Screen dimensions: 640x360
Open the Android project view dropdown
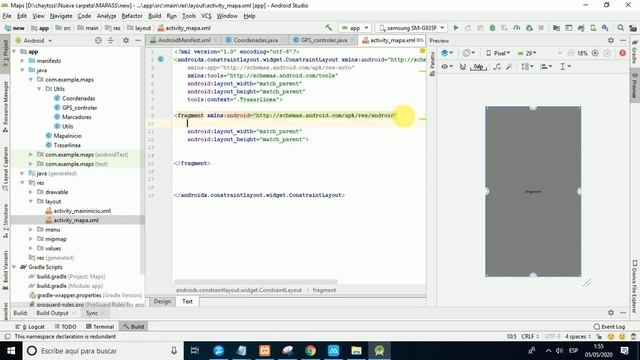(34, 40)
